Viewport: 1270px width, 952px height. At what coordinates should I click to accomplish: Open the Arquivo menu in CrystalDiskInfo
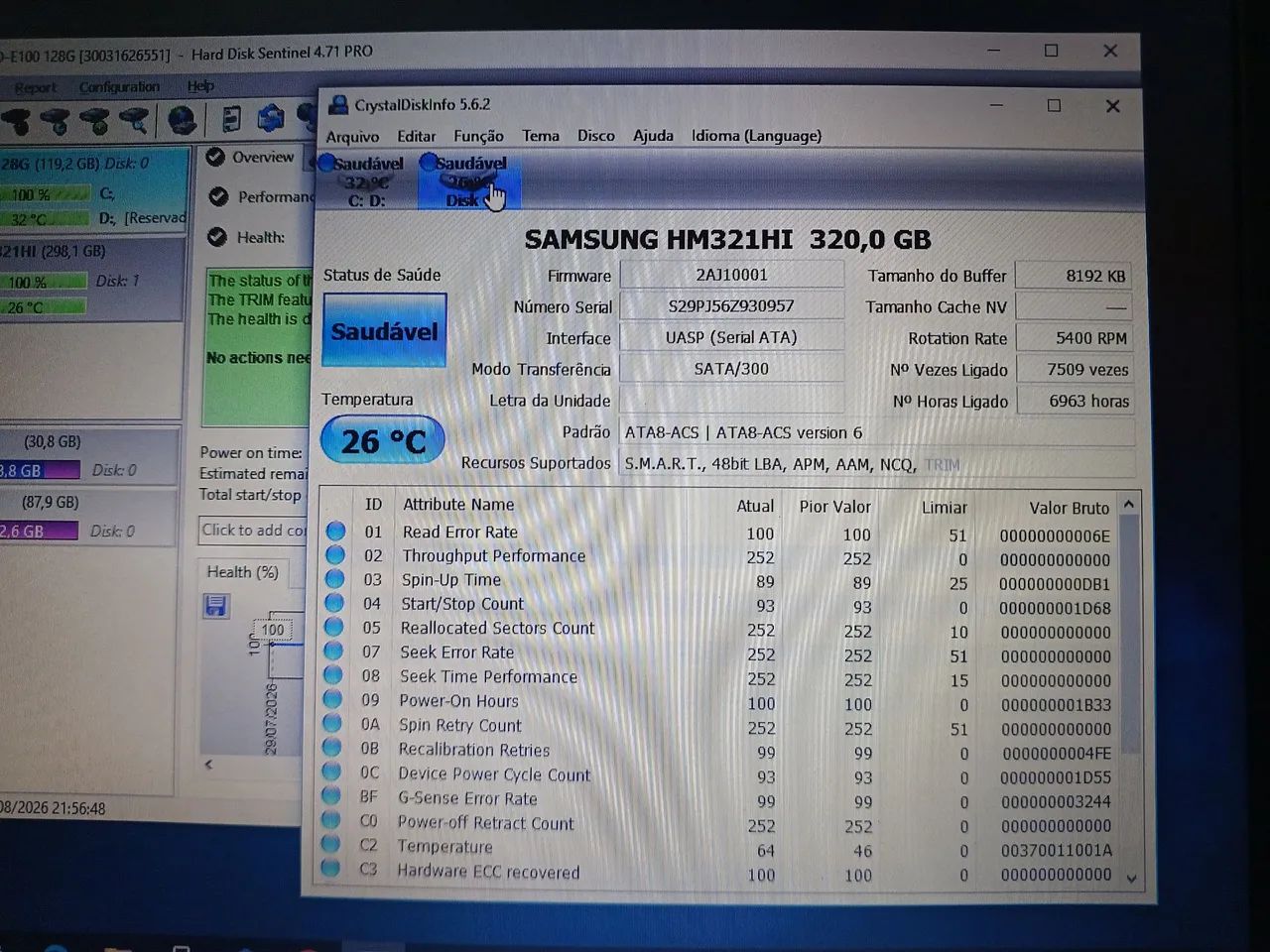(x=352, y=136)
